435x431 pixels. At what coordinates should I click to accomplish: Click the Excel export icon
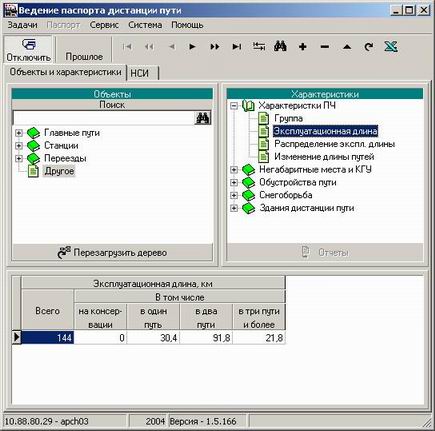391,46
